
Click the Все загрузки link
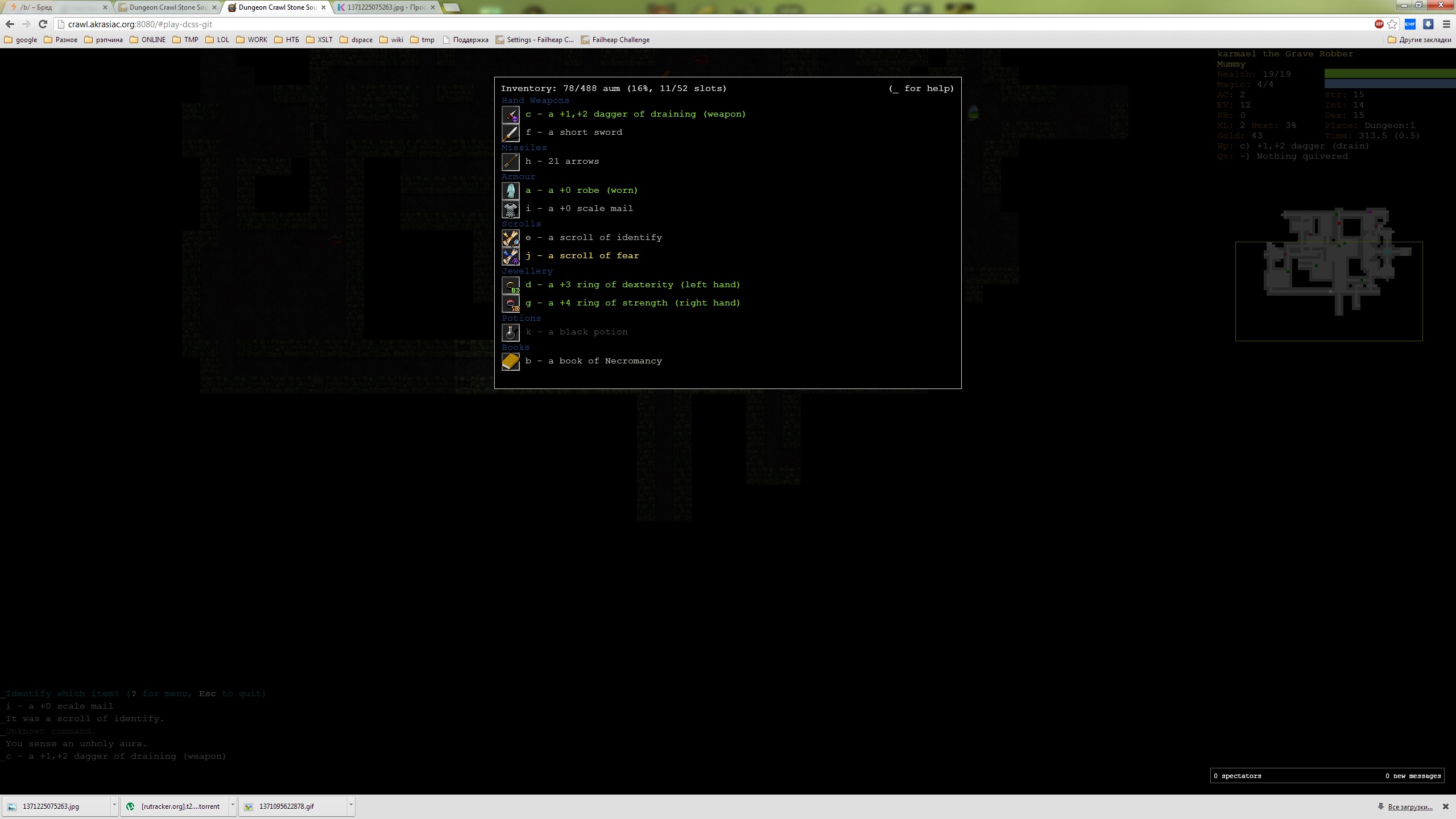pos(1410,807)
